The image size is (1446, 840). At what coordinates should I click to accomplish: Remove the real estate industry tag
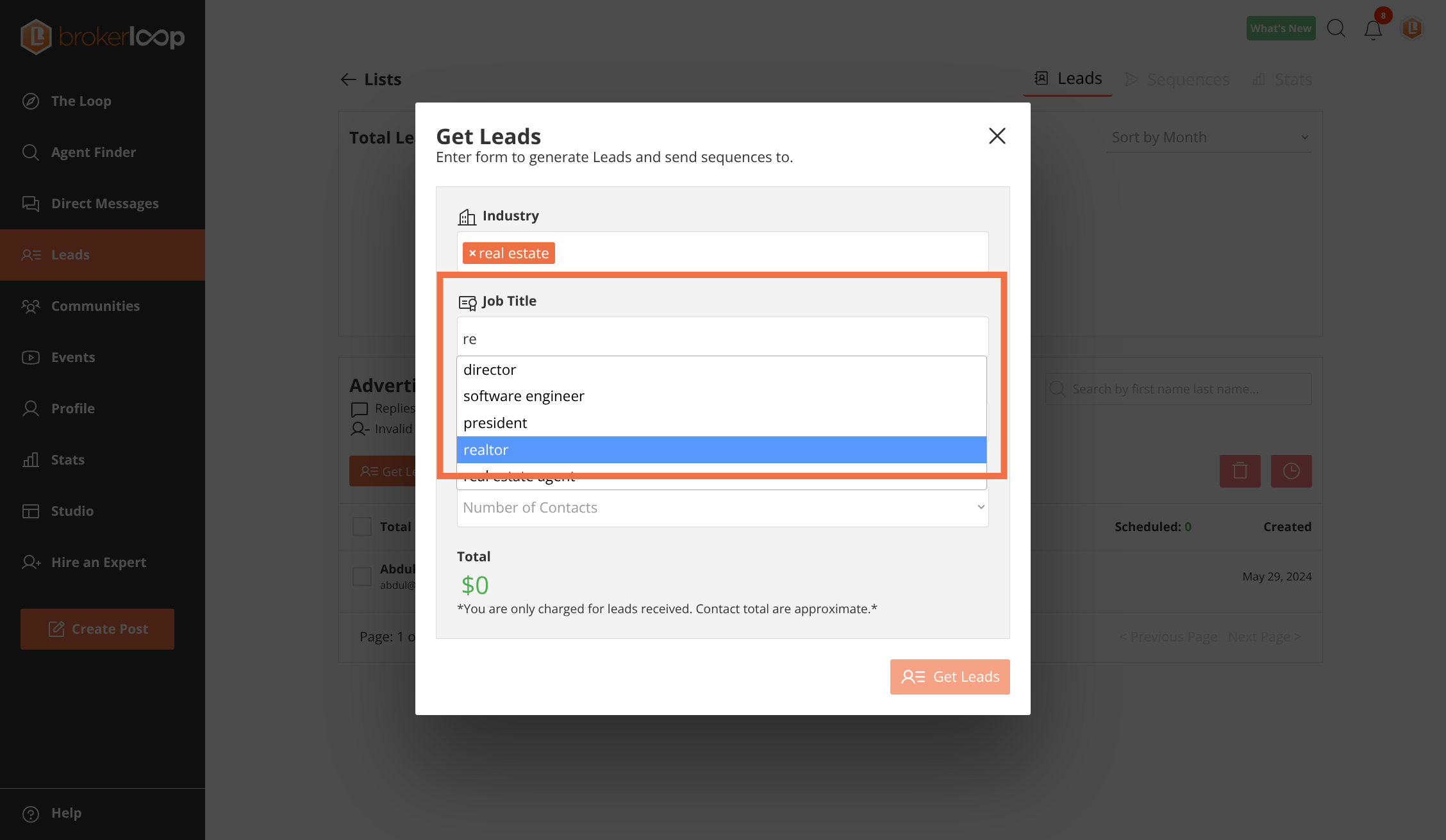472,253
